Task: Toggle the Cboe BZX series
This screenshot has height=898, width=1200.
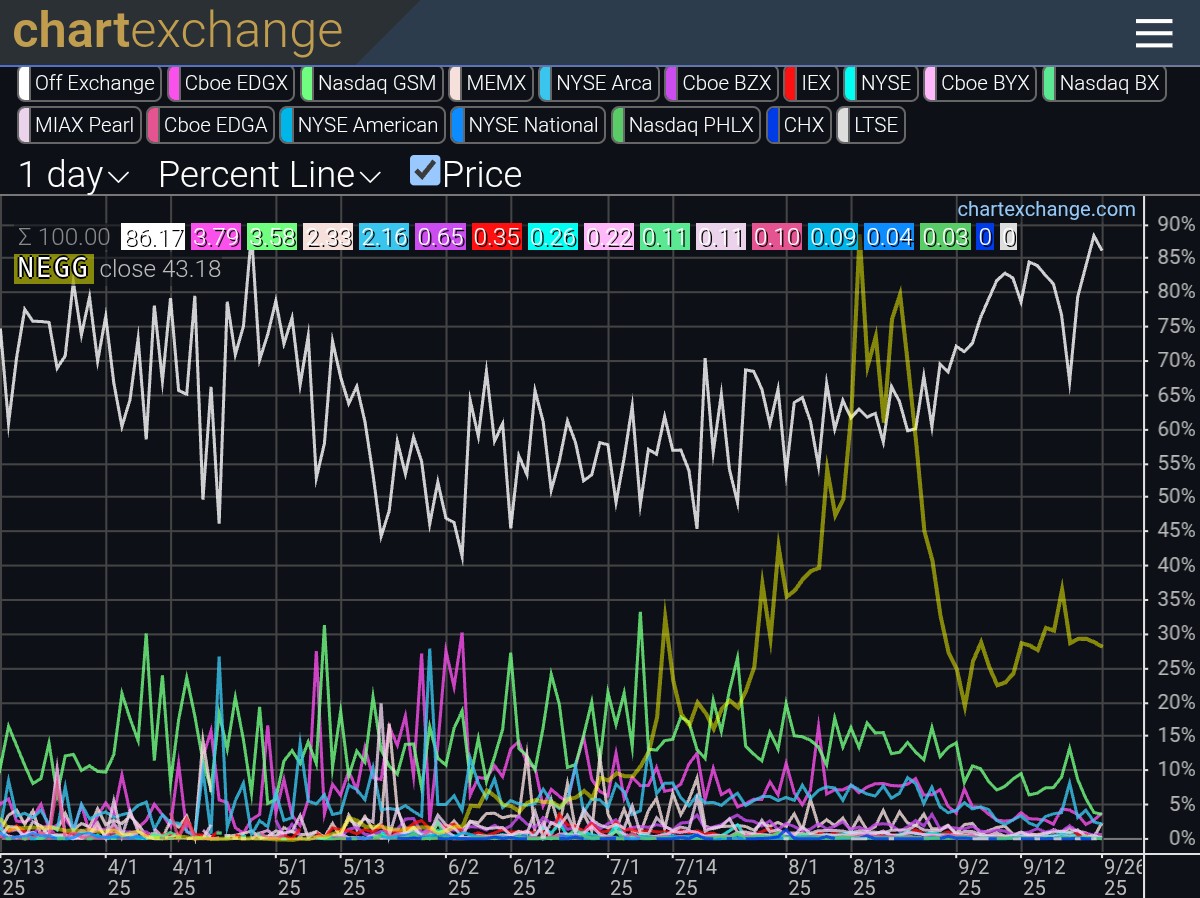Action: click(721, 83)
